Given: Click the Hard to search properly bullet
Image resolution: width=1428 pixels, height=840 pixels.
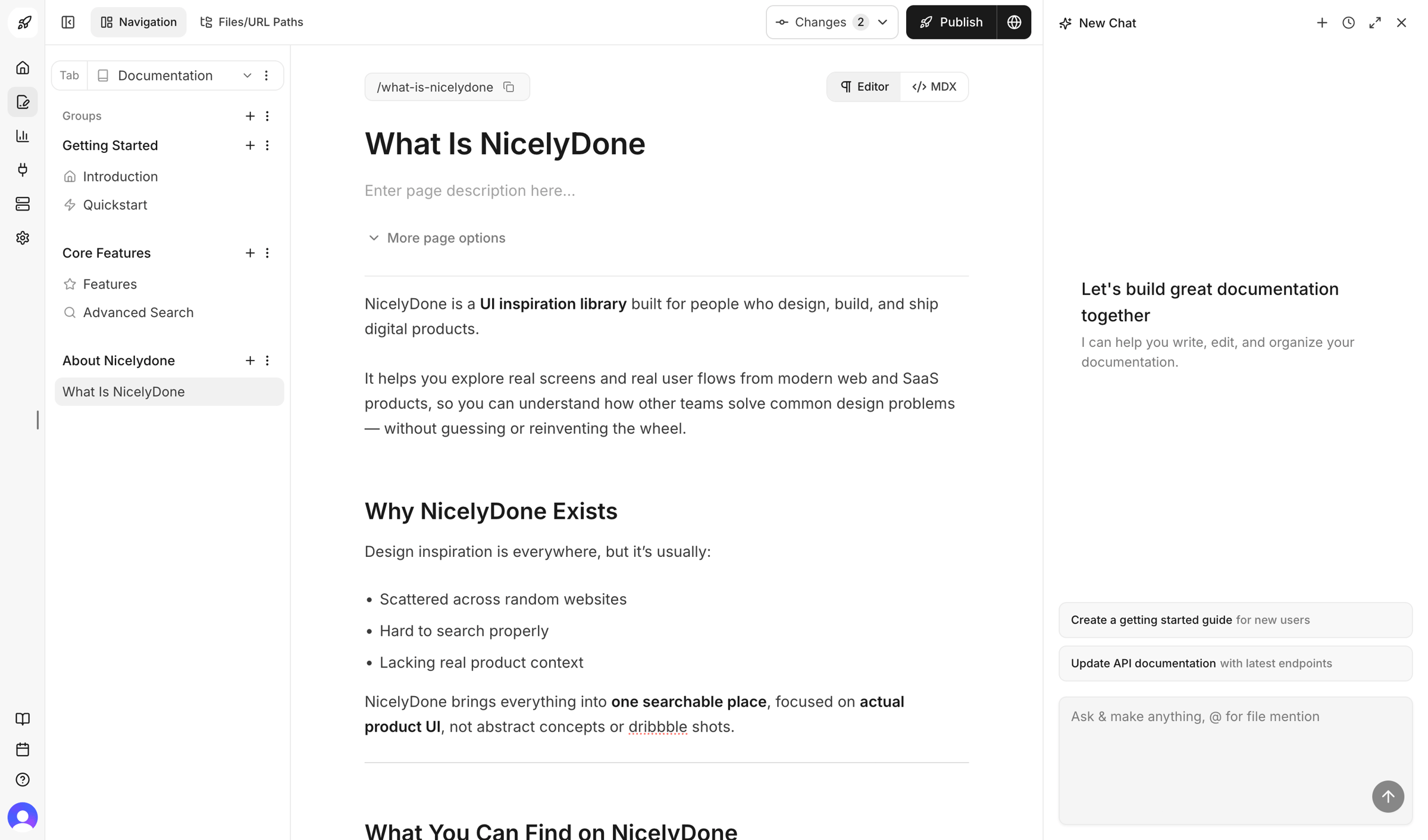Looking at the screenshot, I should coord(464,631).
